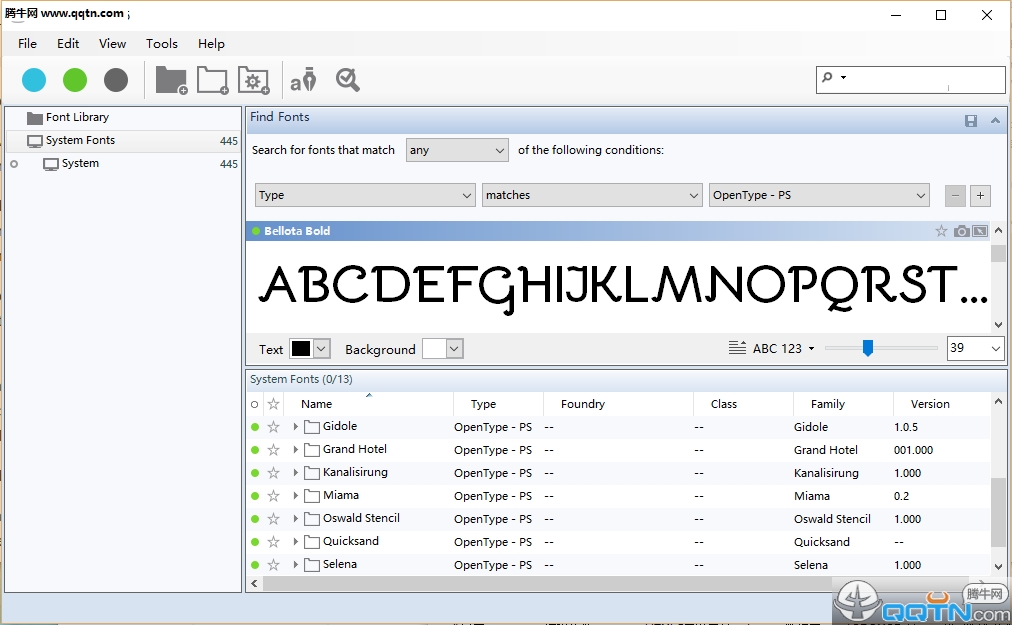Toggle activation dot for Miama font
1012x625 pixels.
[x=255, y=496]
